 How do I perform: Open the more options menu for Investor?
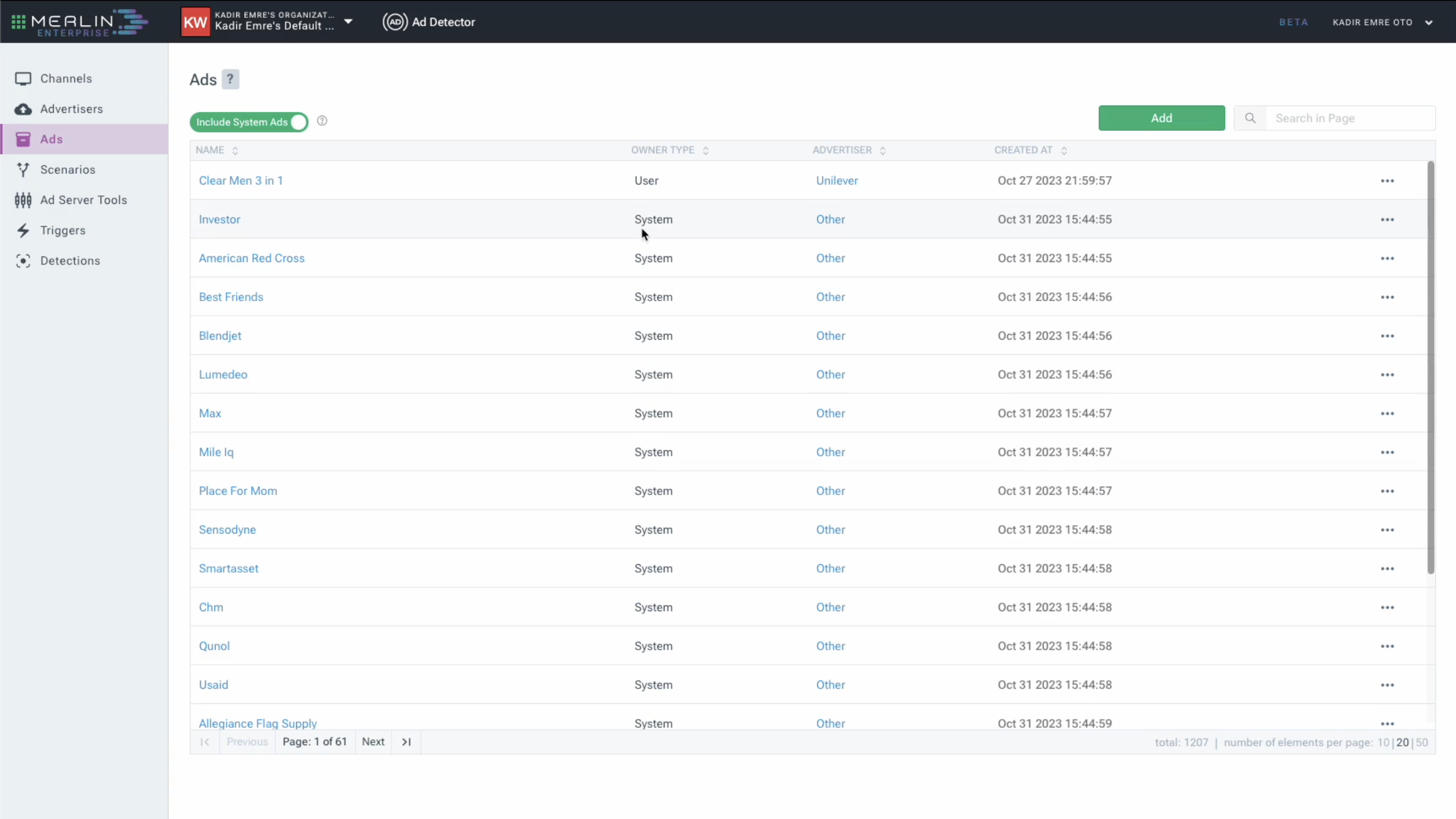[1387, 220]
